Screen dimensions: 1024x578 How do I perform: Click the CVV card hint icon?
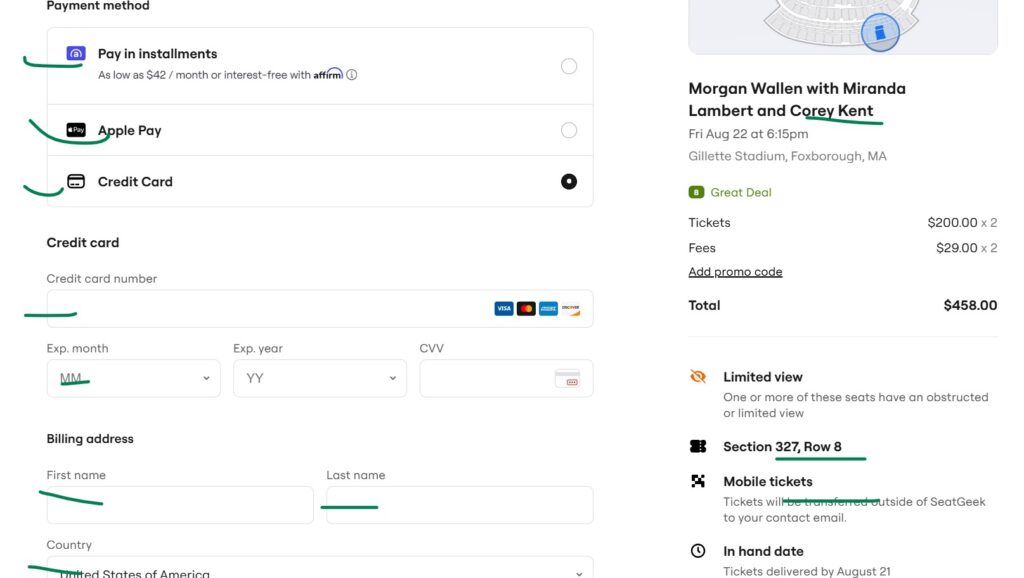[567, 378]
